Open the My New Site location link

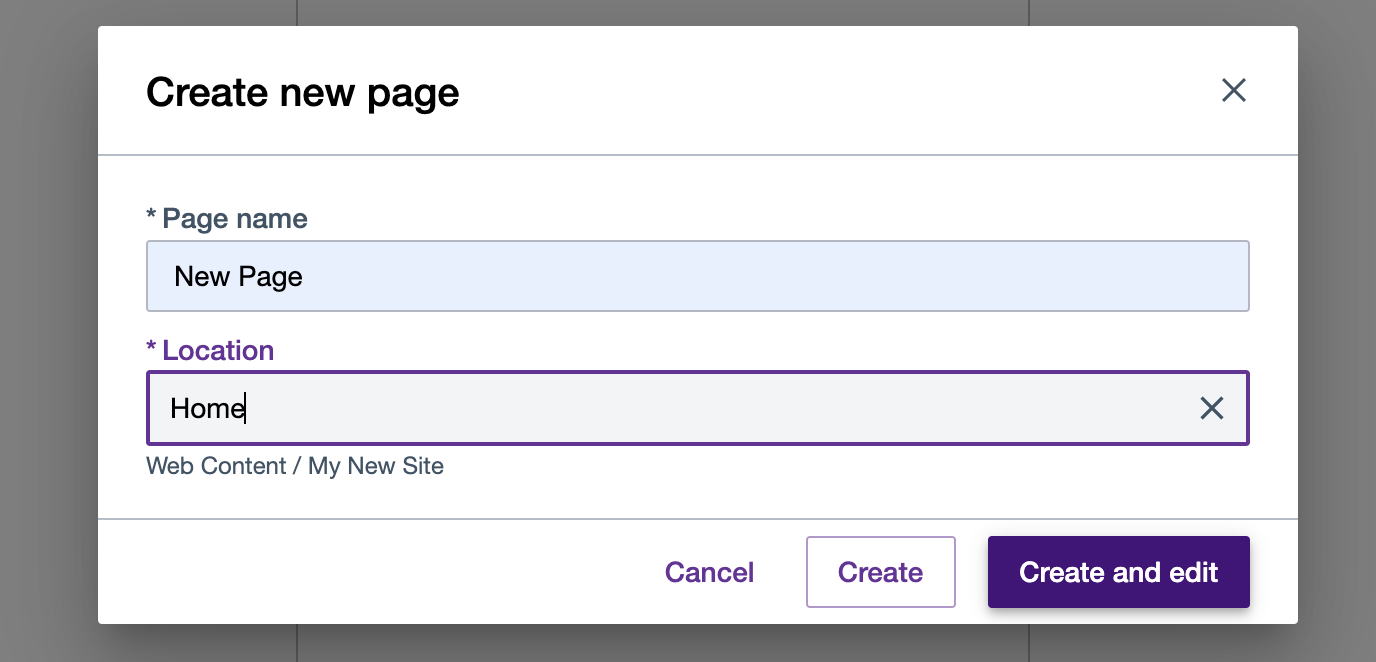(376, 466)
